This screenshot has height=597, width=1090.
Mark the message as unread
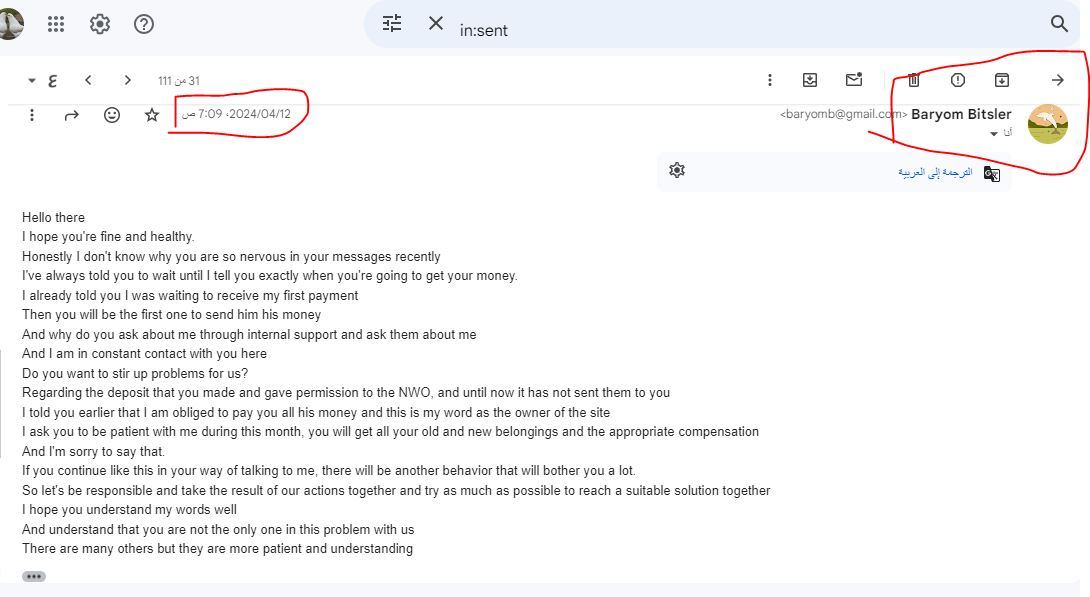pyautogui.click(x=854, y=80)
